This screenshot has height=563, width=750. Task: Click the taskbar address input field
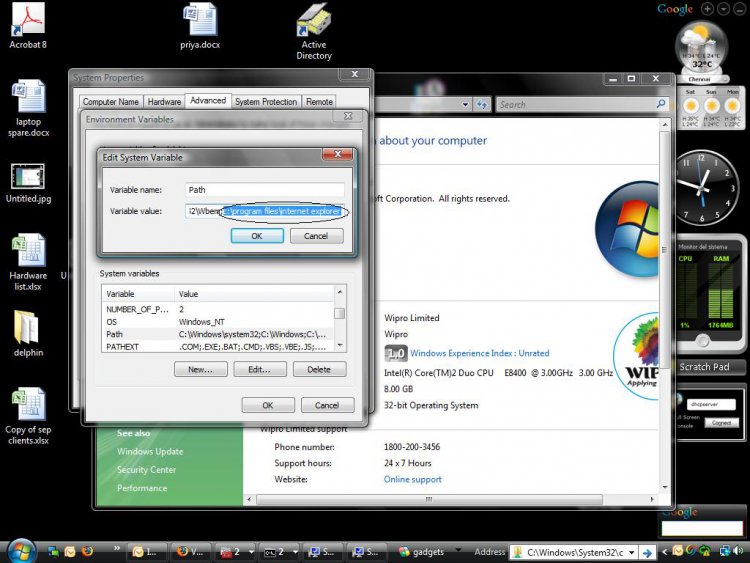click(574, 552)
